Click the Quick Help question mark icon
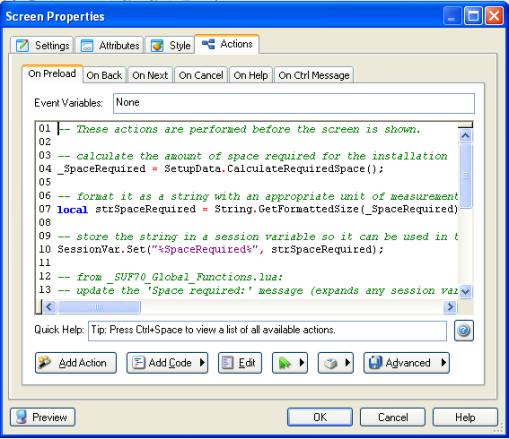 point(464,330)
